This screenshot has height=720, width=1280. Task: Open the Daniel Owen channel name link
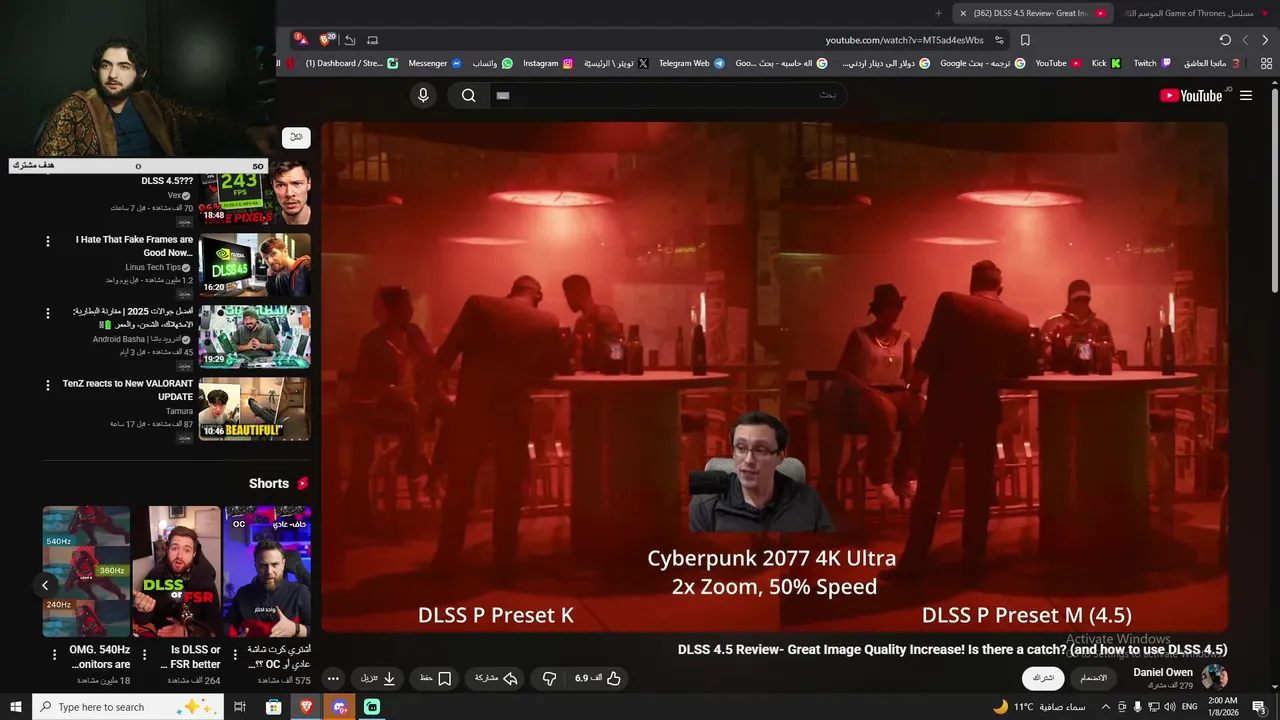[1163, 672]
